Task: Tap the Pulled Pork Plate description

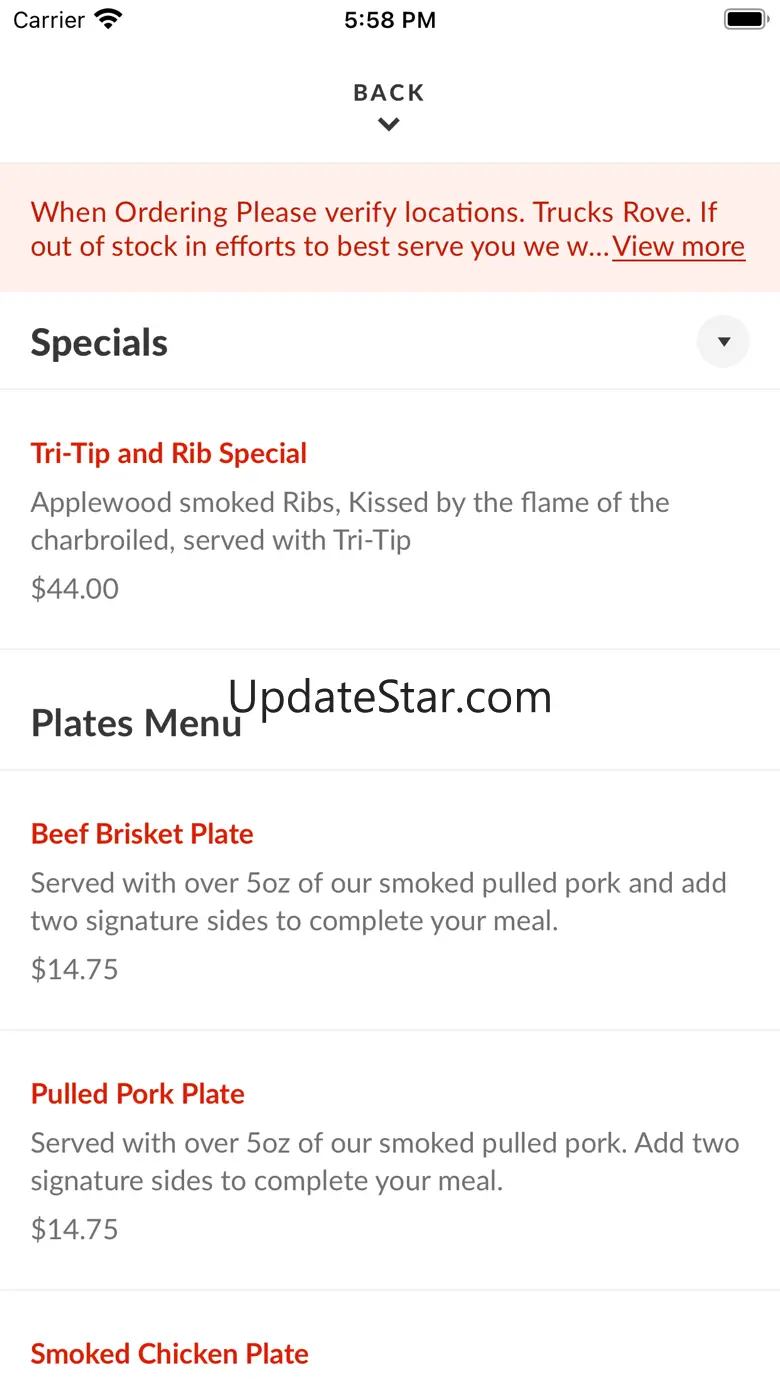Action: [385, 1162]
